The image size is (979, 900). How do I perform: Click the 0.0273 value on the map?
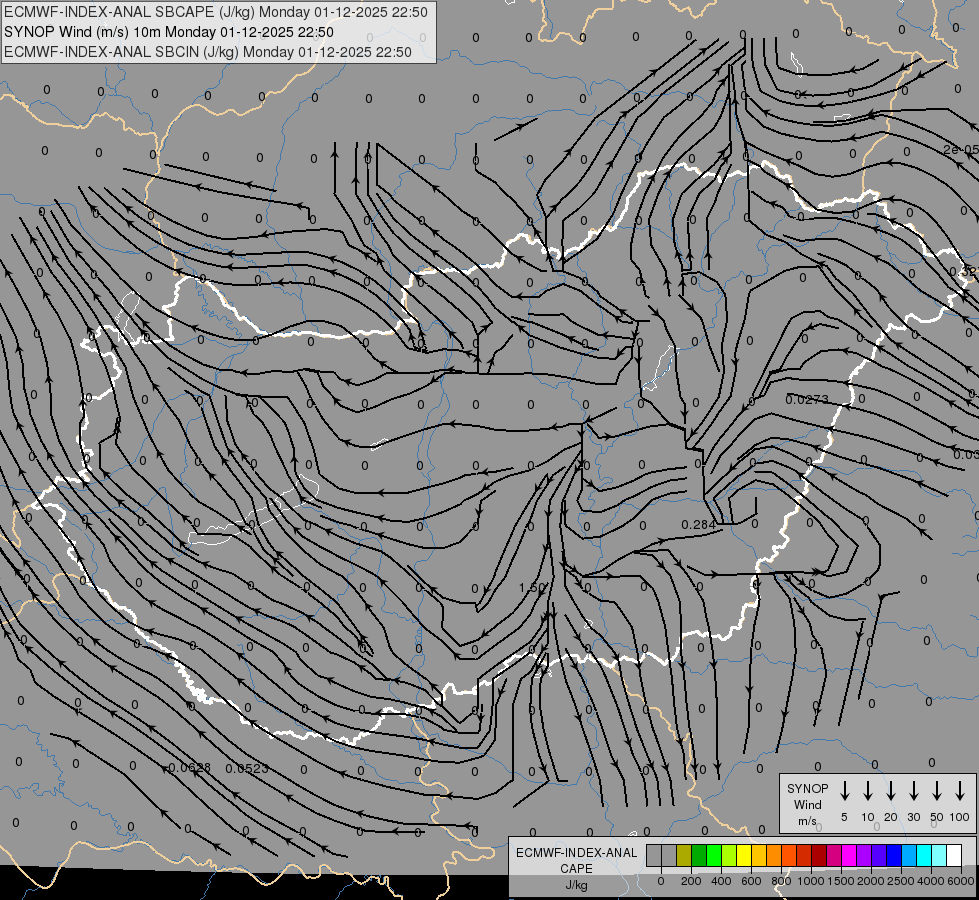(807, 399)
